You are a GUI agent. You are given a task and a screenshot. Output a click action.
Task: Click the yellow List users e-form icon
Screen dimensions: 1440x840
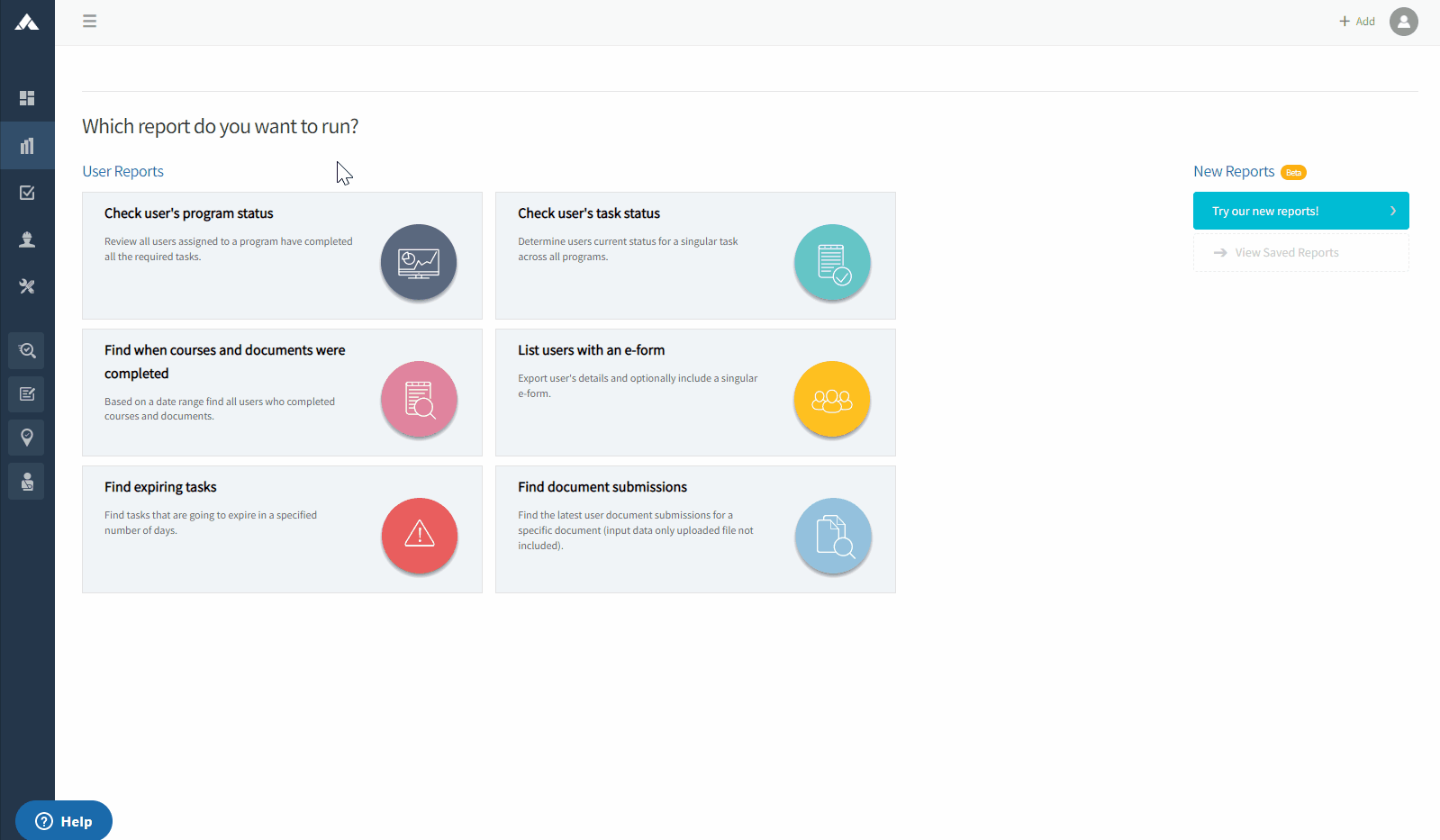[832, 400]
